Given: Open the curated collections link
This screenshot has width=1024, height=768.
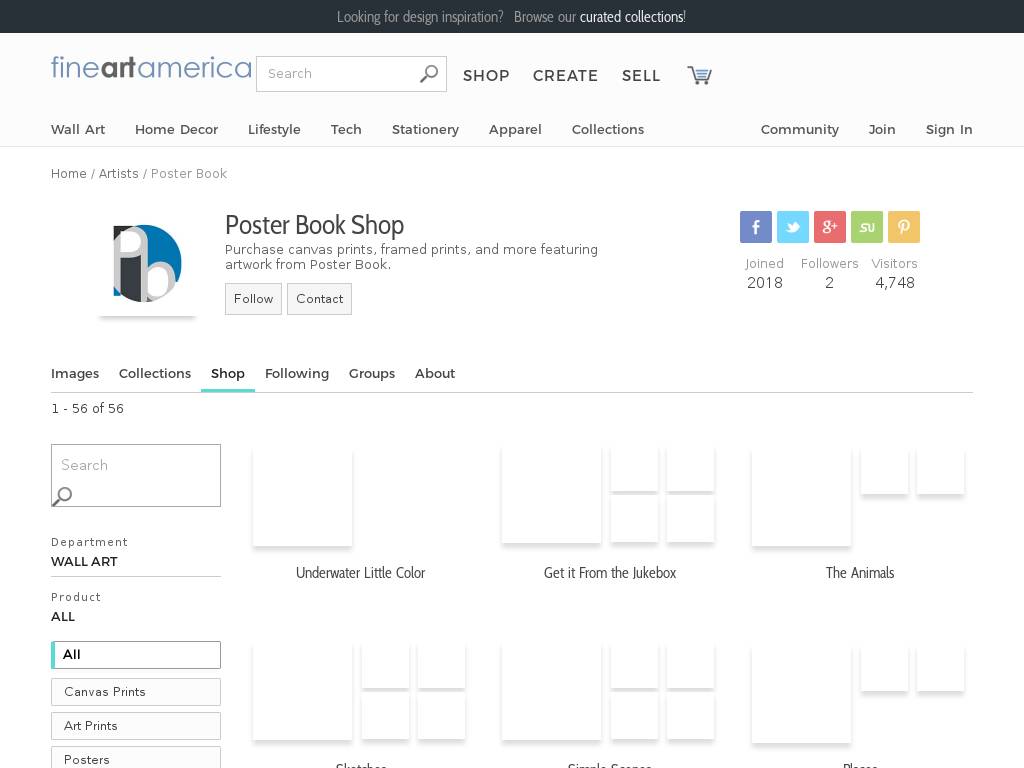Looking at the screenshot, I should (x=631, y=17).
